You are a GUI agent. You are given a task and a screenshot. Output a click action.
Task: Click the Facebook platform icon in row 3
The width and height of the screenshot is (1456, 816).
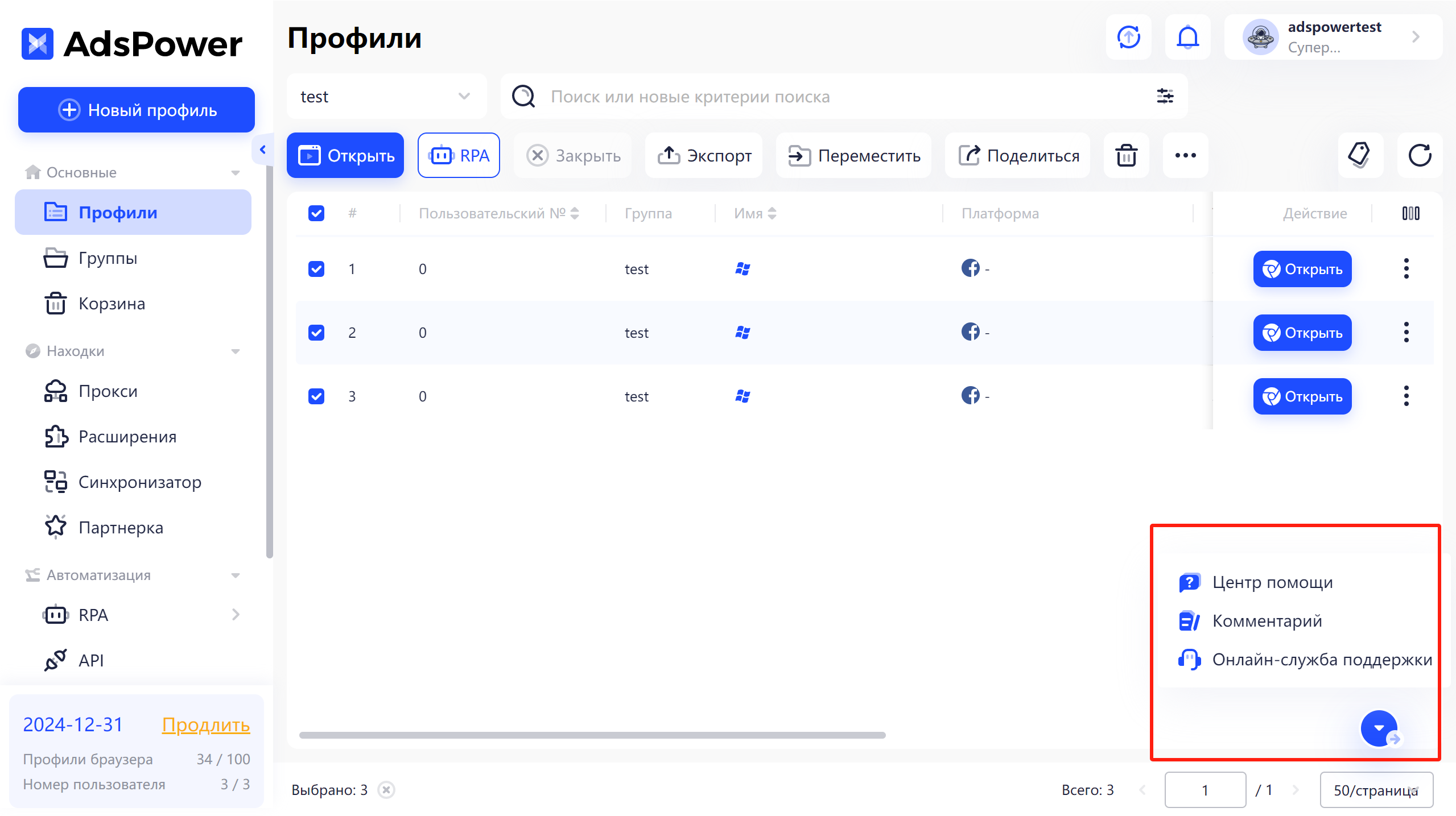970,395
